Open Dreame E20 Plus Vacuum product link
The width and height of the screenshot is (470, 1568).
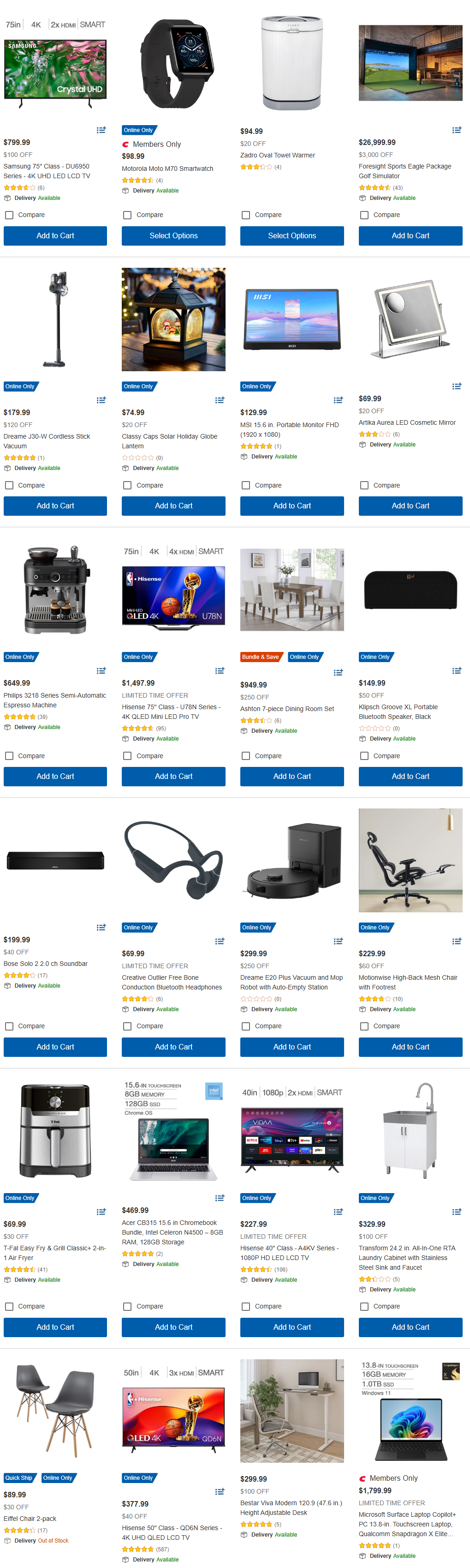pyautogui.click(x=291, y=983)
